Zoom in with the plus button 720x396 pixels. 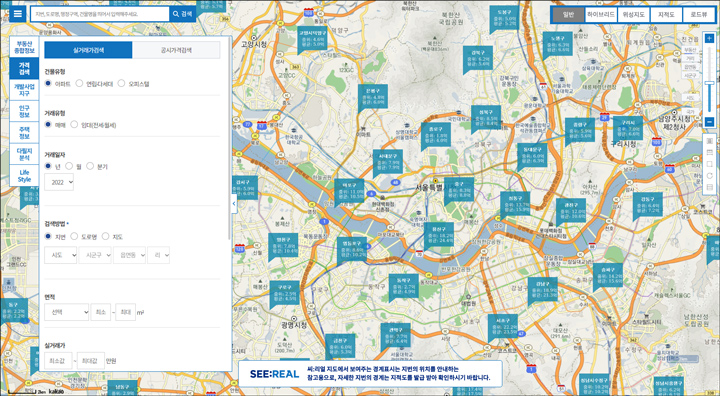click(x=709, y=39)
